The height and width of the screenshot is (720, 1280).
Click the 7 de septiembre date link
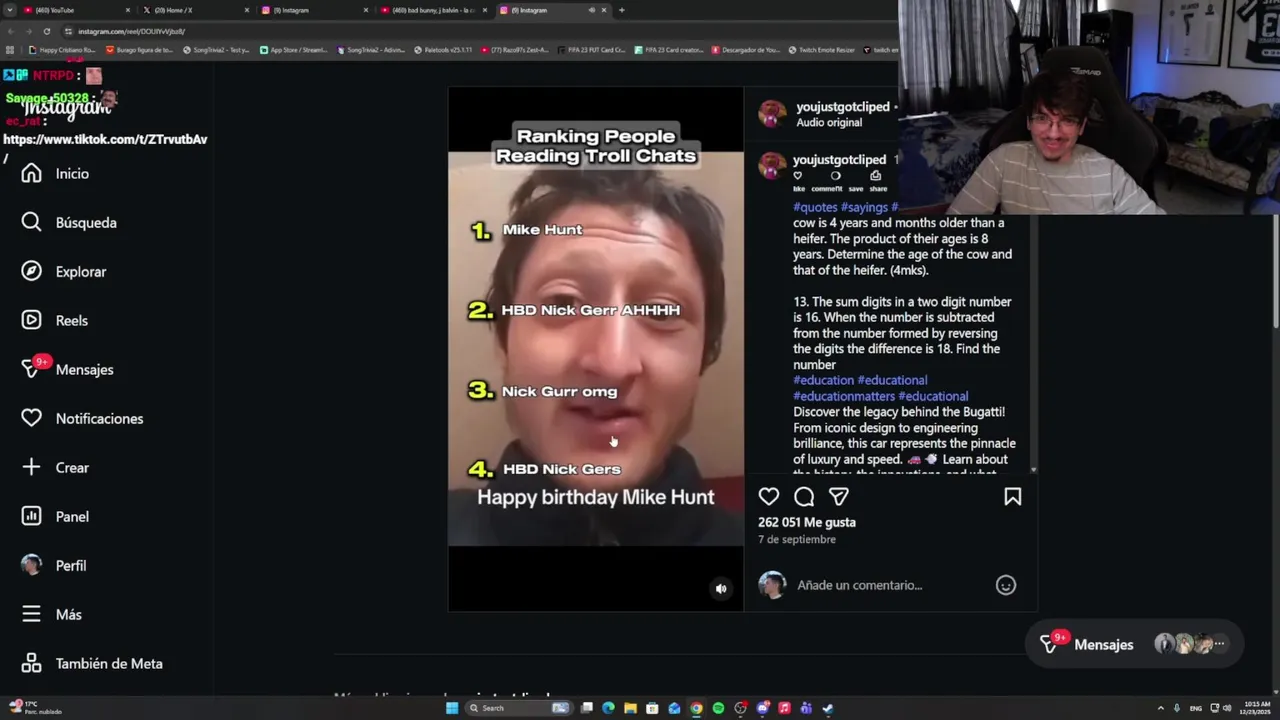point(797,539)
